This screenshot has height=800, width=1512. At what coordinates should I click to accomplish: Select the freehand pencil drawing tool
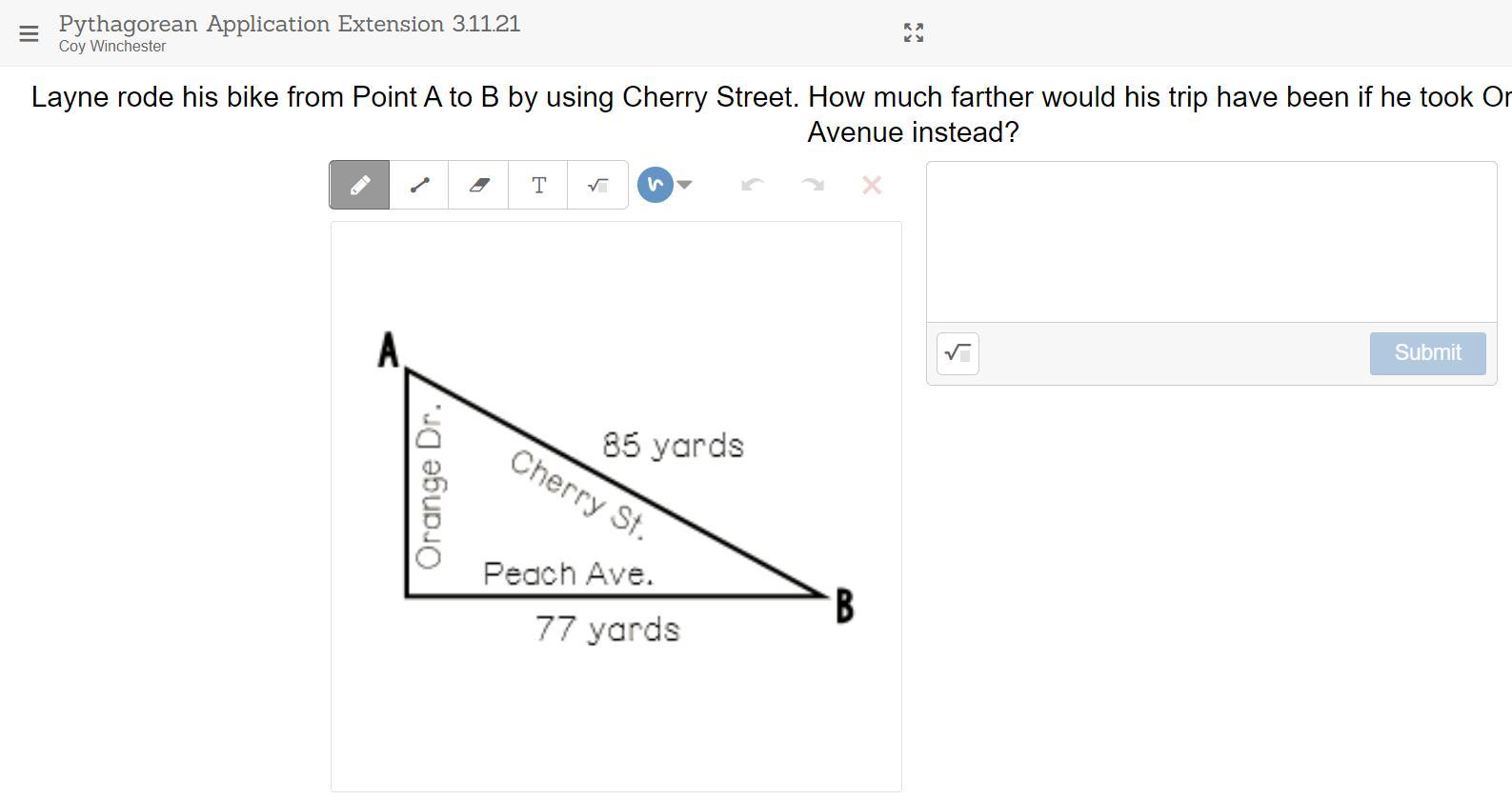[359, 185]
